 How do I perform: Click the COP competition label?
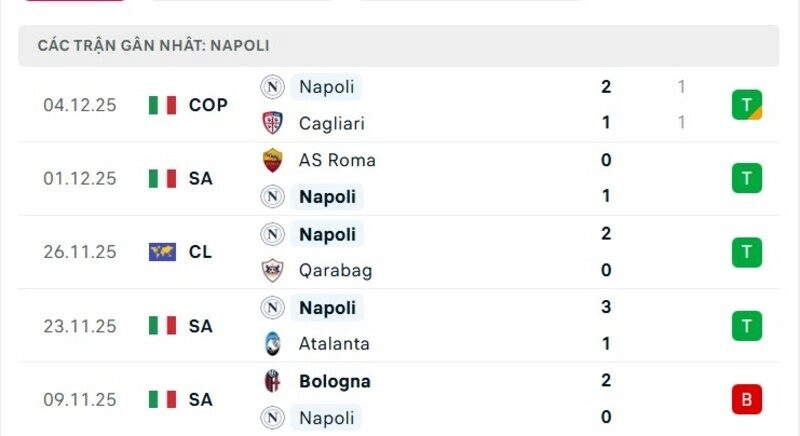pos(208,105)
